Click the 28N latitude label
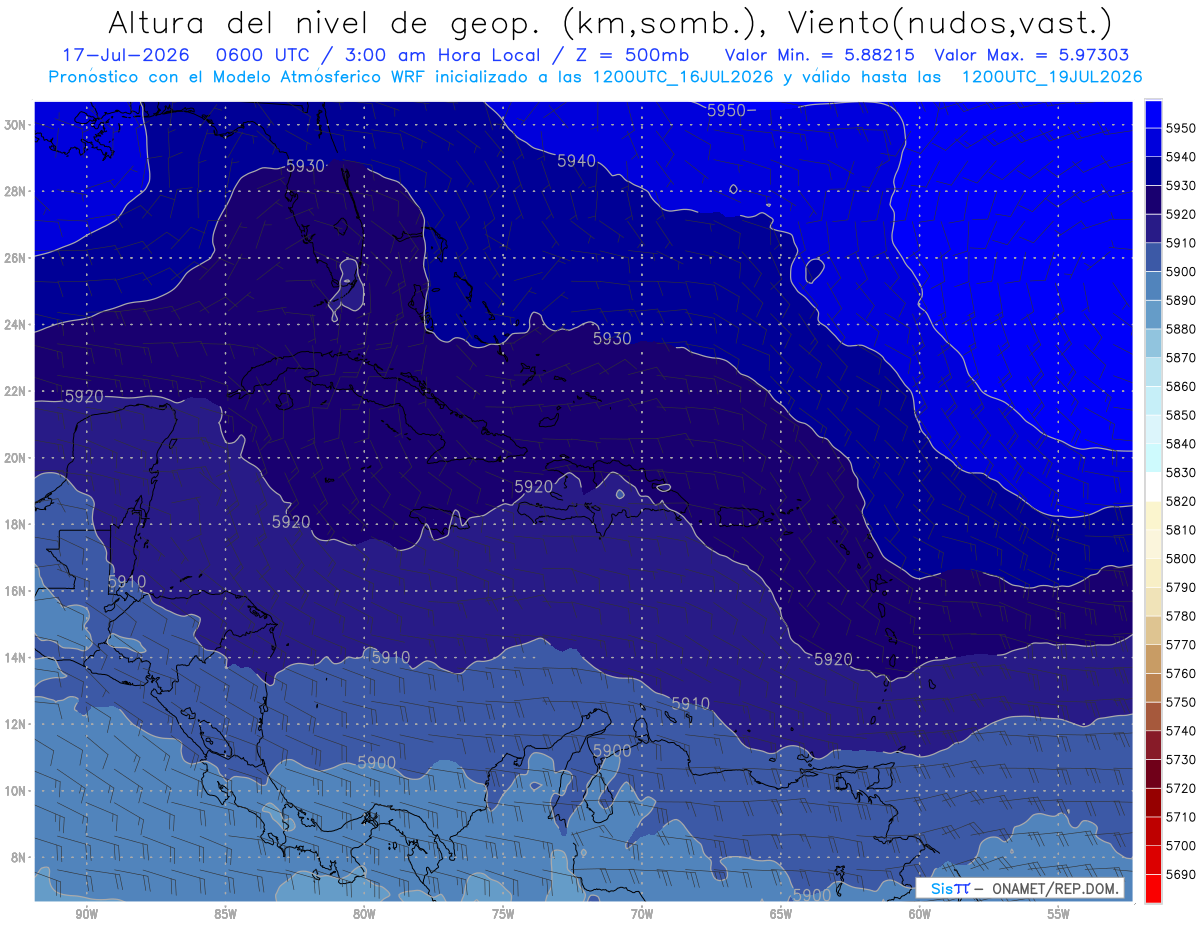Viewport: 1200px width, 927px height. coord(16,191)
